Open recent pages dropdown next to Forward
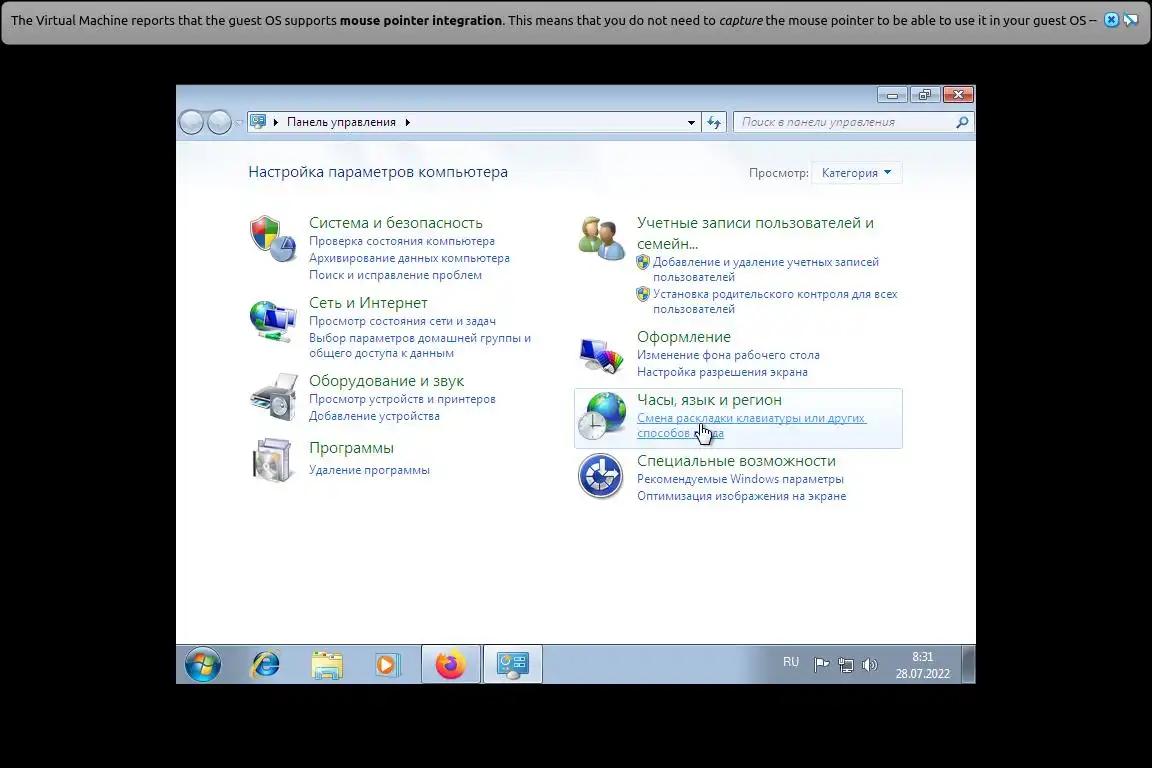 tap(239, 123)
